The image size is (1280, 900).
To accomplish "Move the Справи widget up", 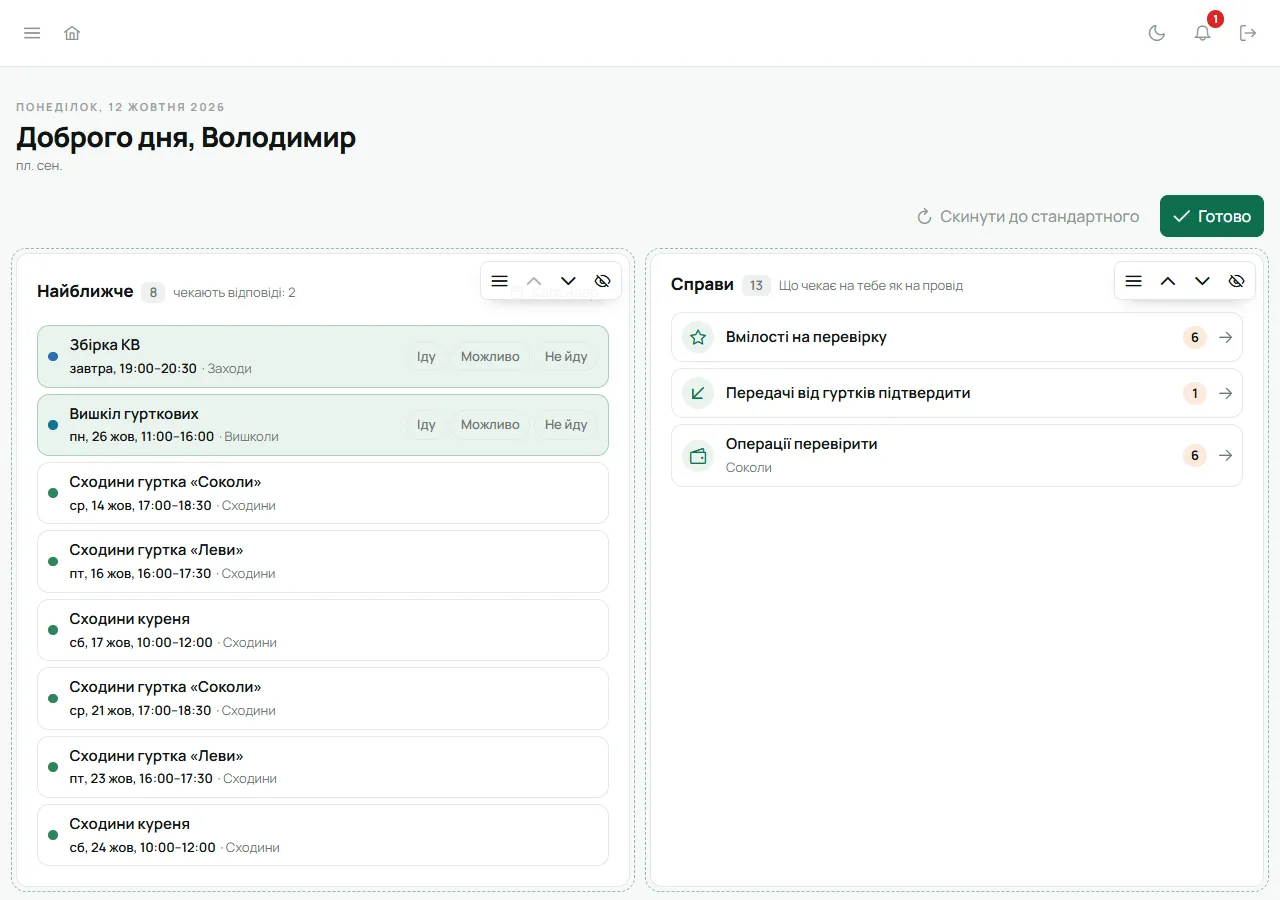I will [x=1168, y=281].
